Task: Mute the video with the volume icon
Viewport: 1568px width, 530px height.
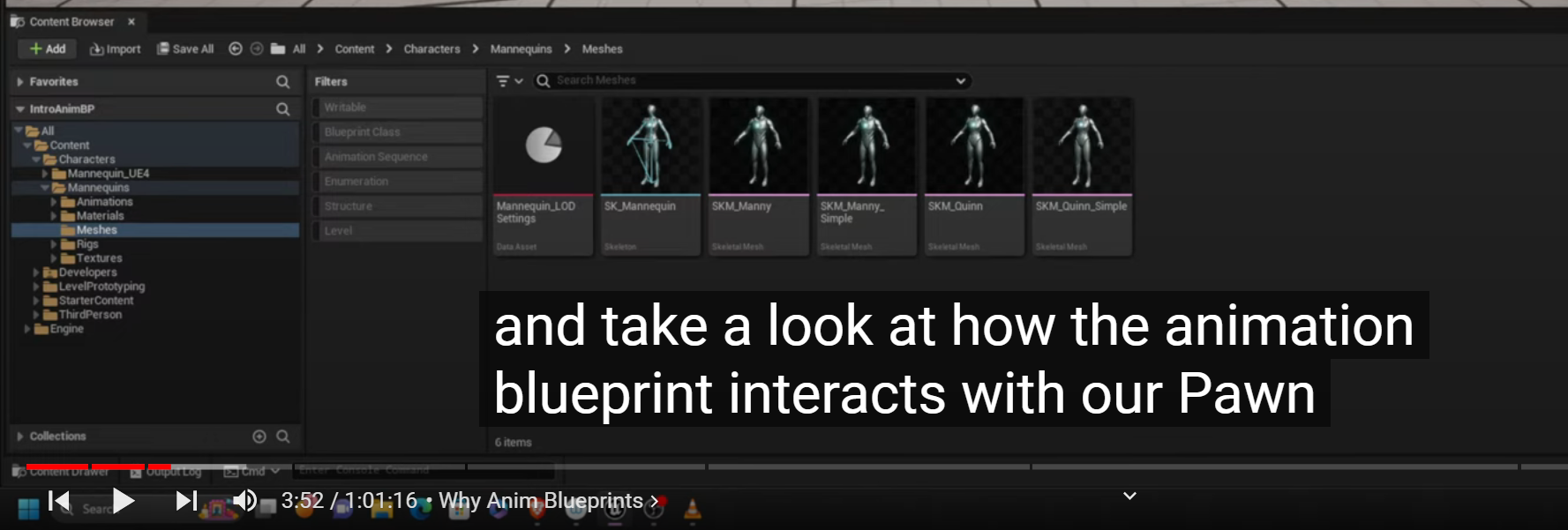Action: 244,501
